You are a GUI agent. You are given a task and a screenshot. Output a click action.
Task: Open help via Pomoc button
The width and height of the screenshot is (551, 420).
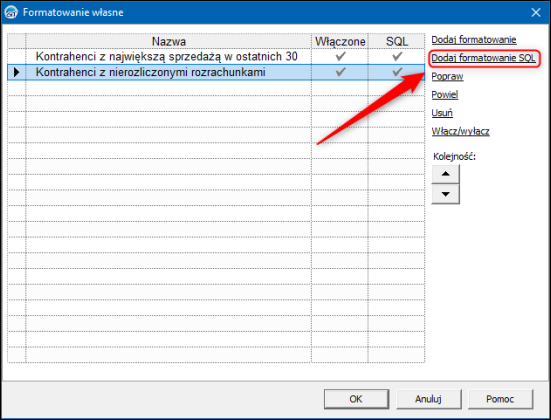[x=500, y=399]
